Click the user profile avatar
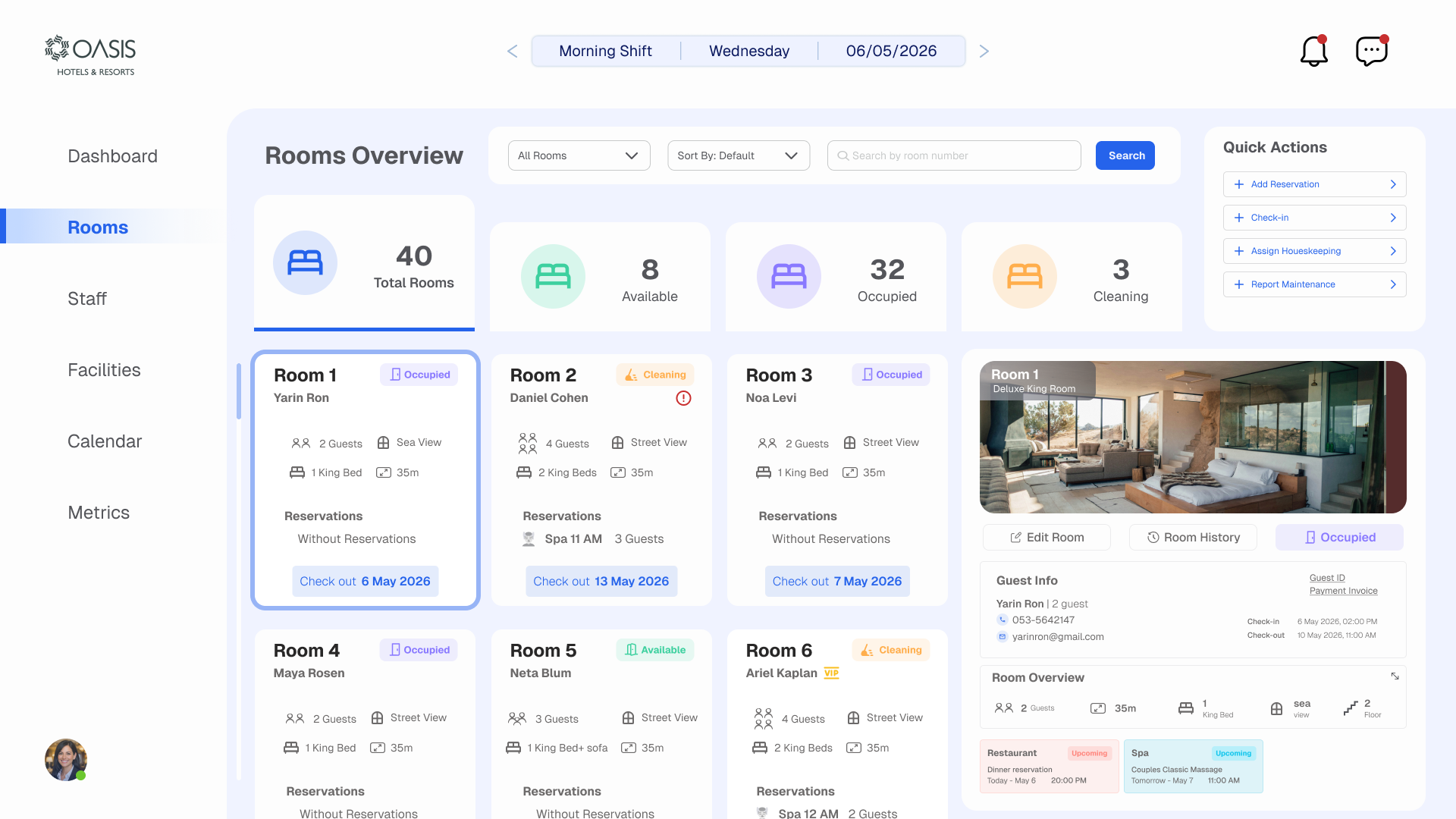 (x=65, y=759)
